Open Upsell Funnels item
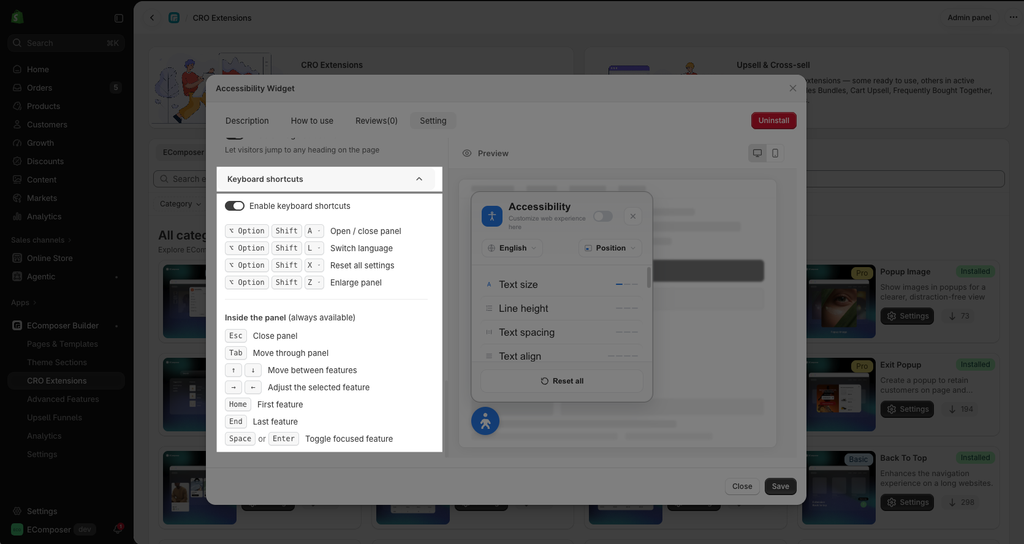 [54, 417]
